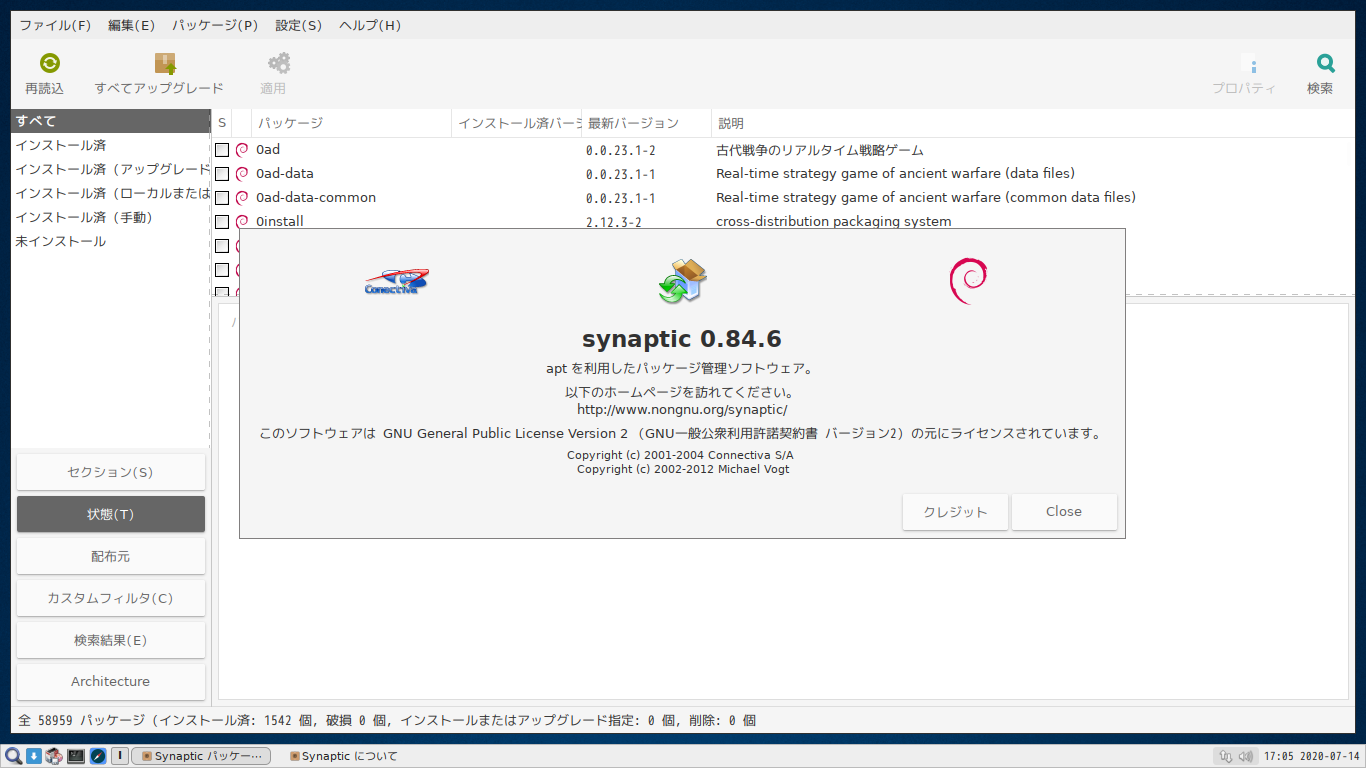This screenshot has height=768, width=1366.
Task: Select the 0ad-data package name
Action: tap(285, 174)
